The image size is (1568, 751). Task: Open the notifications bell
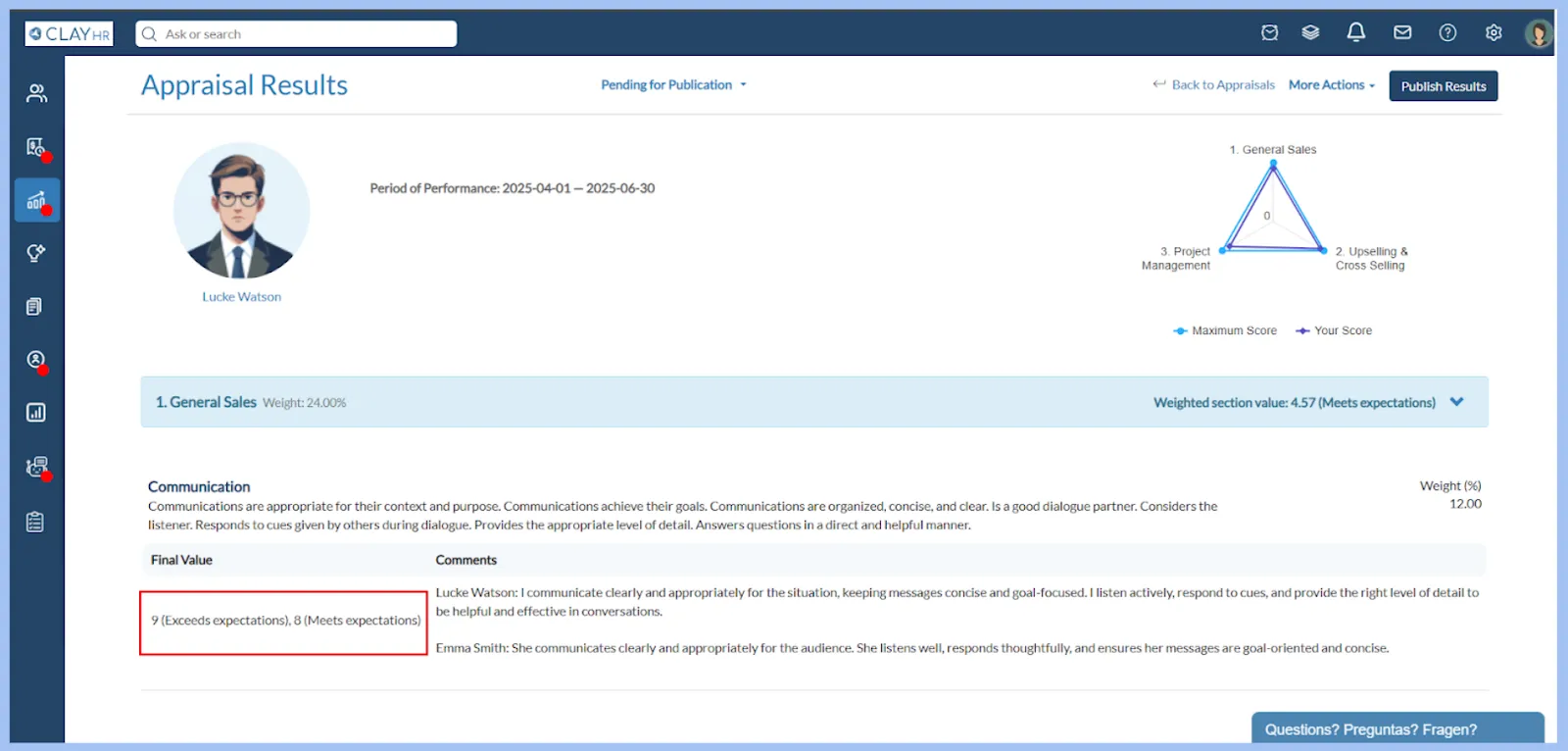tap(1356, 32)
